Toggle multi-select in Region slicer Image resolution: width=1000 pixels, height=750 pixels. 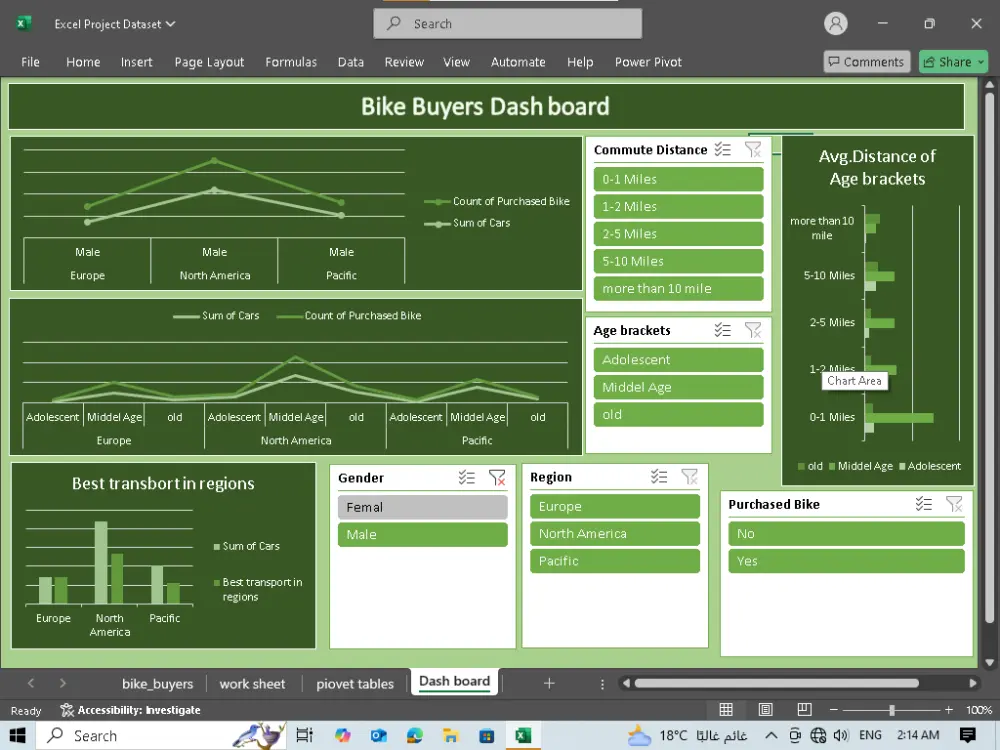tap(659, 476)
